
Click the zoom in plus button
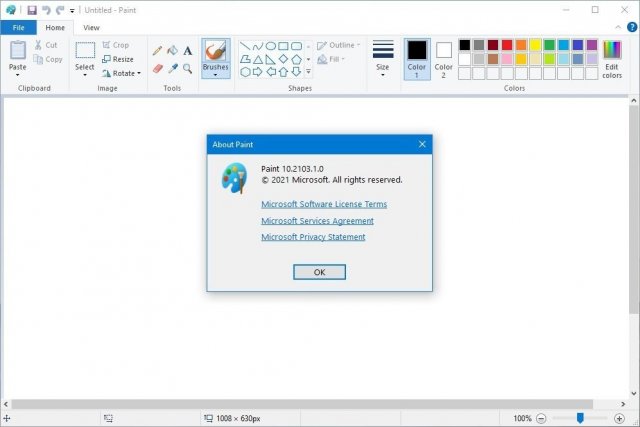coord(619,418)
